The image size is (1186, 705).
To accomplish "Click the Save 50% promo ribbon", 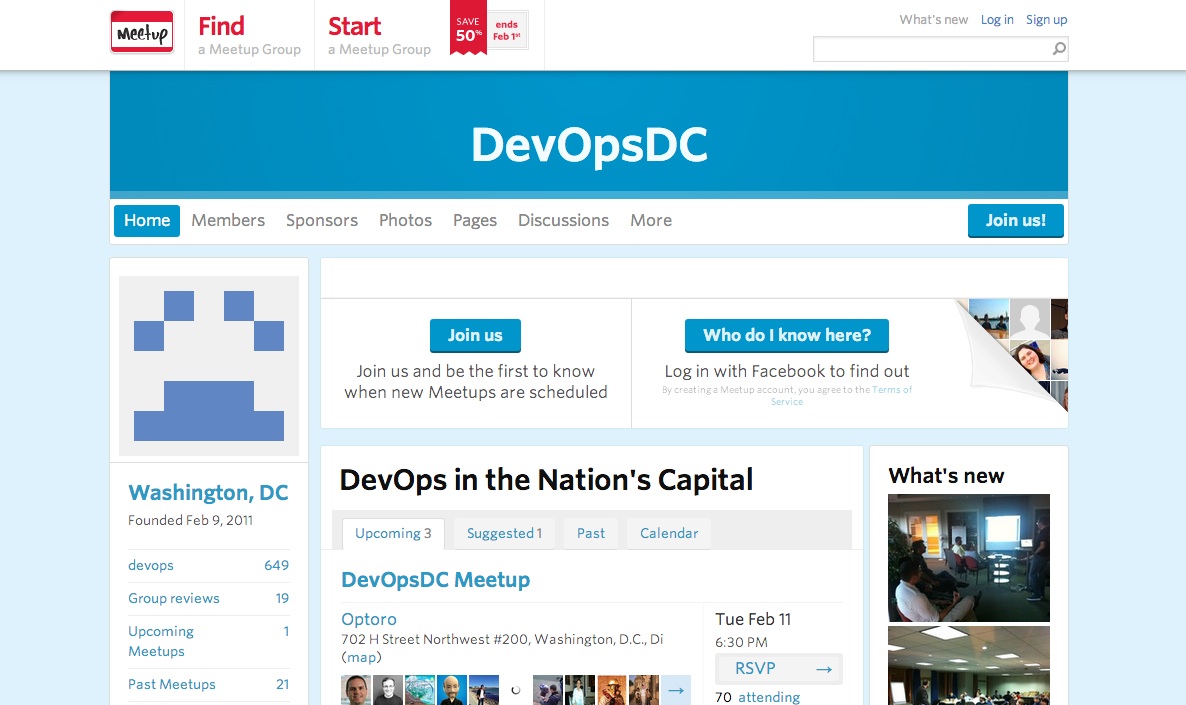I will pos(468,30).
